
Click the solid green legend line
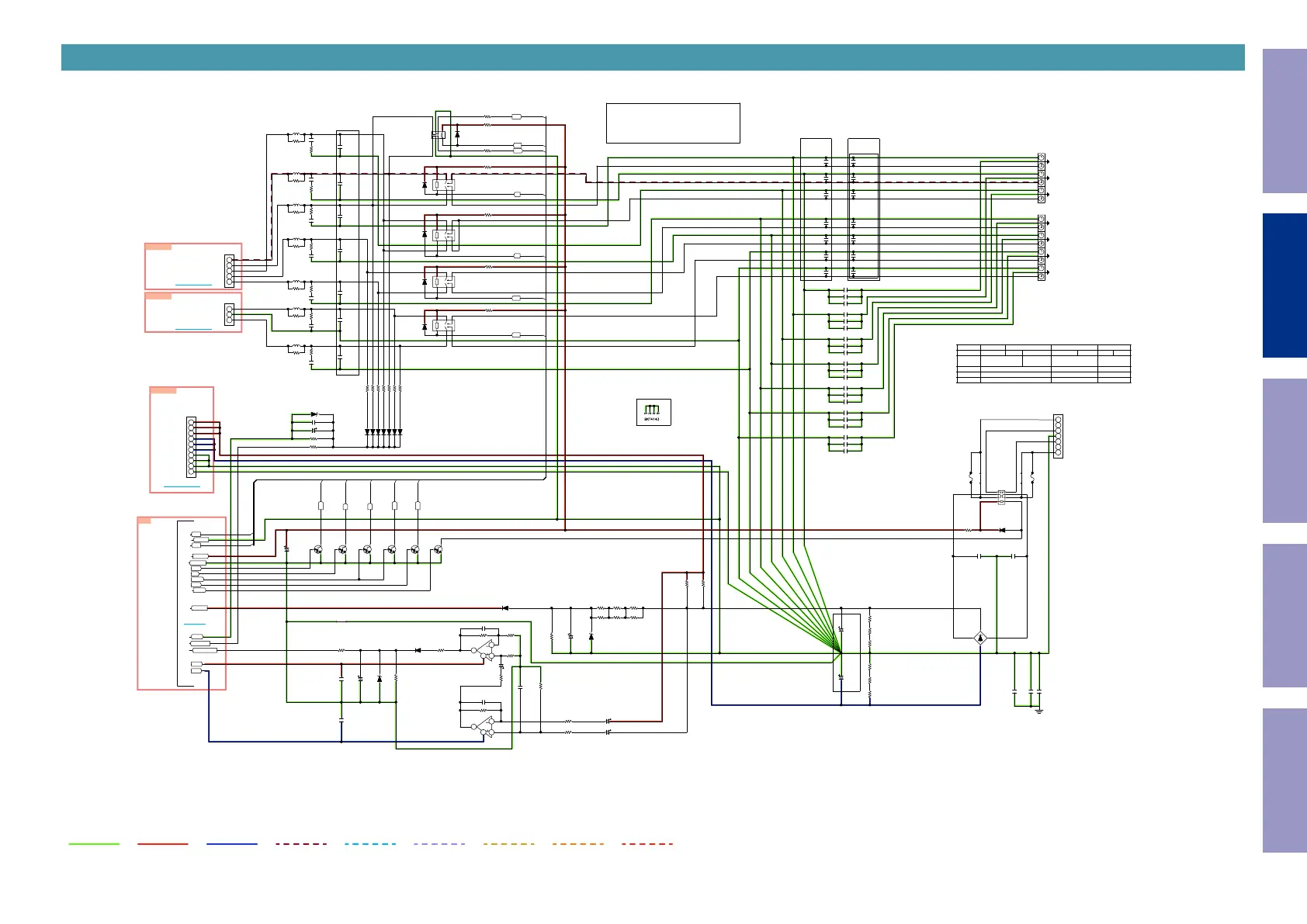point(94,843)
